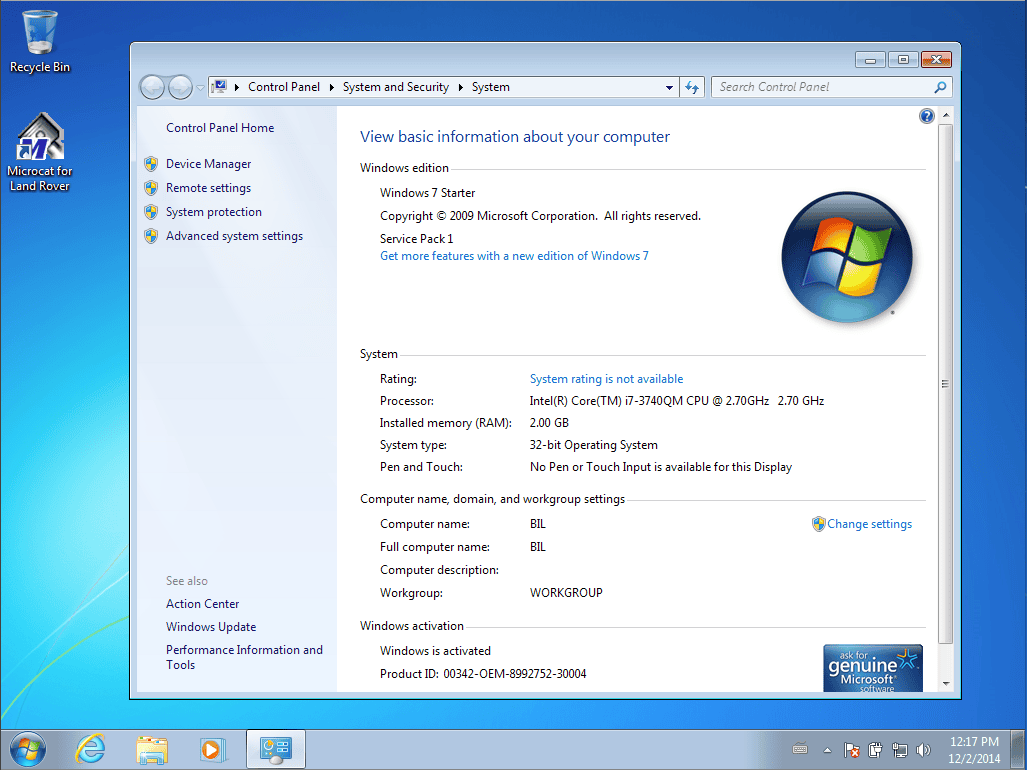Click the volume speaker tray icon

(x=924, y=750)
